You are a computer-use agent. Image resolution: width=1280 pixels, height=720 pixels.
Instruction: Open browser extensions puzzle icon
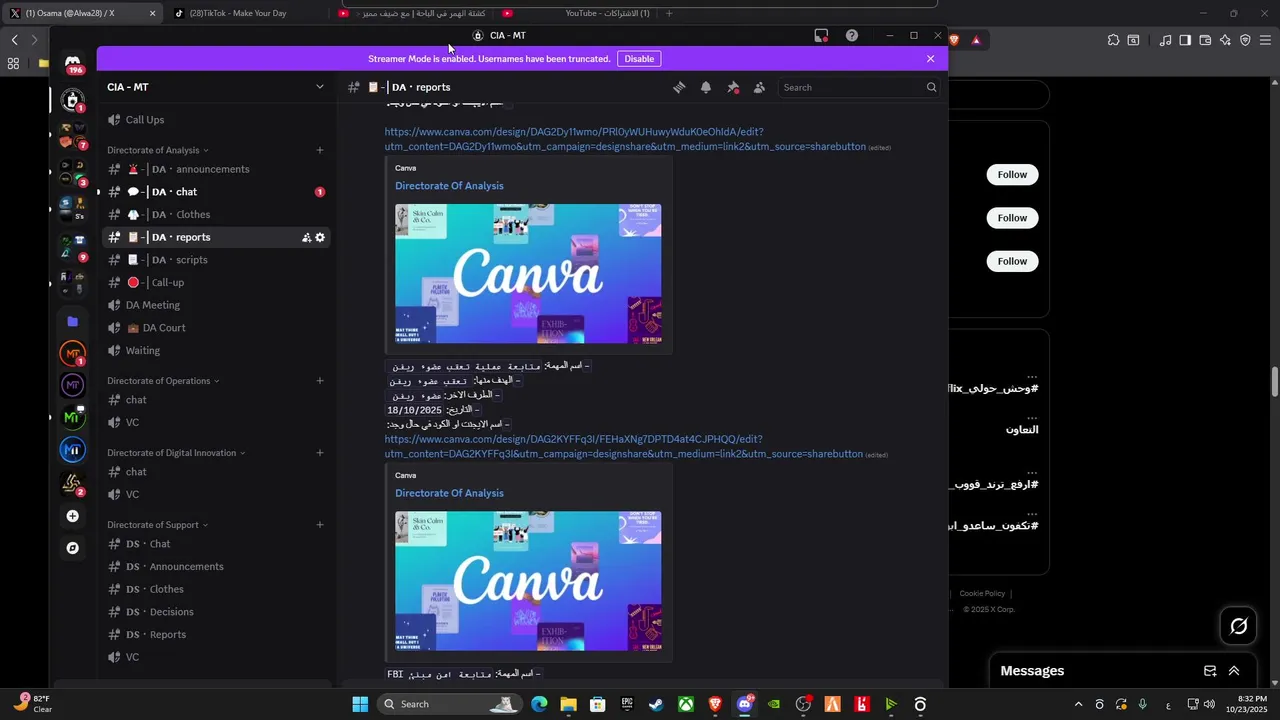tap(1113, 40)
